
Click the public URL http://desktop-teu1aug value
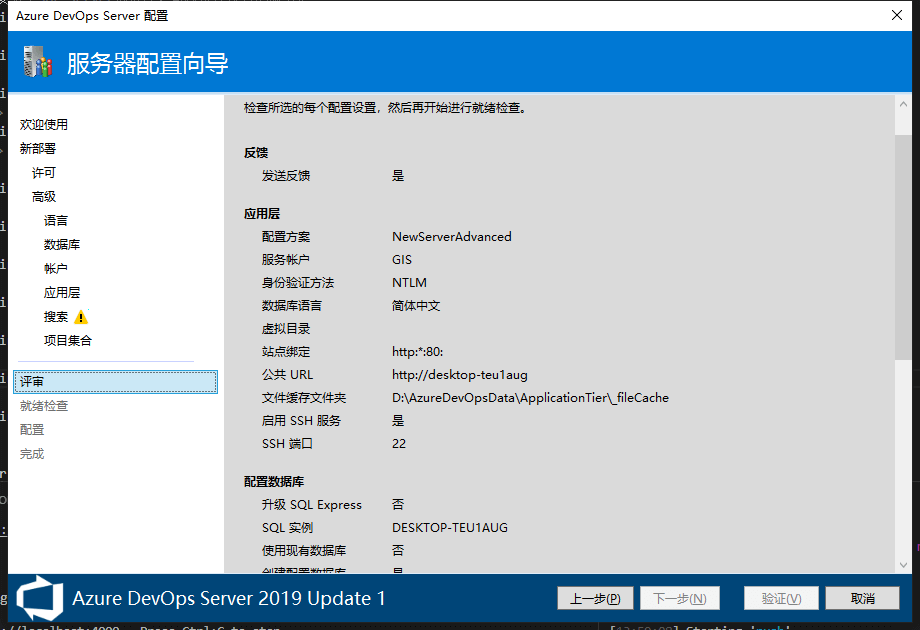point(459,375)
